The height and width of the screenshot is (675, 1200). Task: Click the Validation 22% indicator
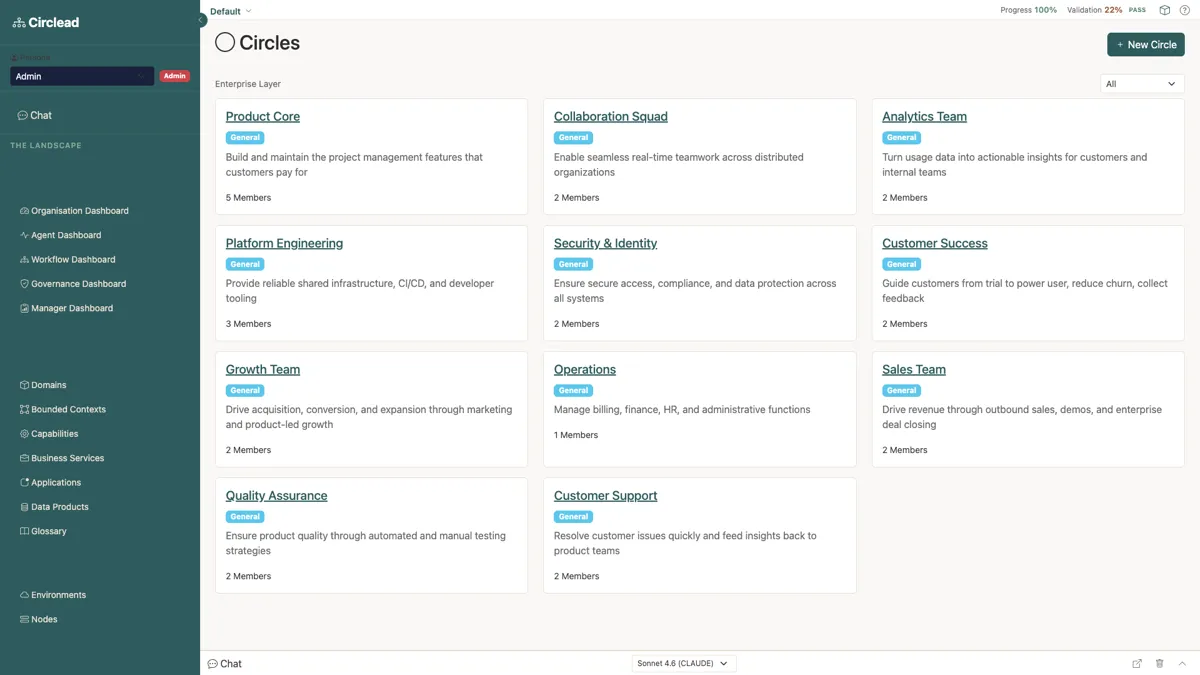pos(1095,10)
